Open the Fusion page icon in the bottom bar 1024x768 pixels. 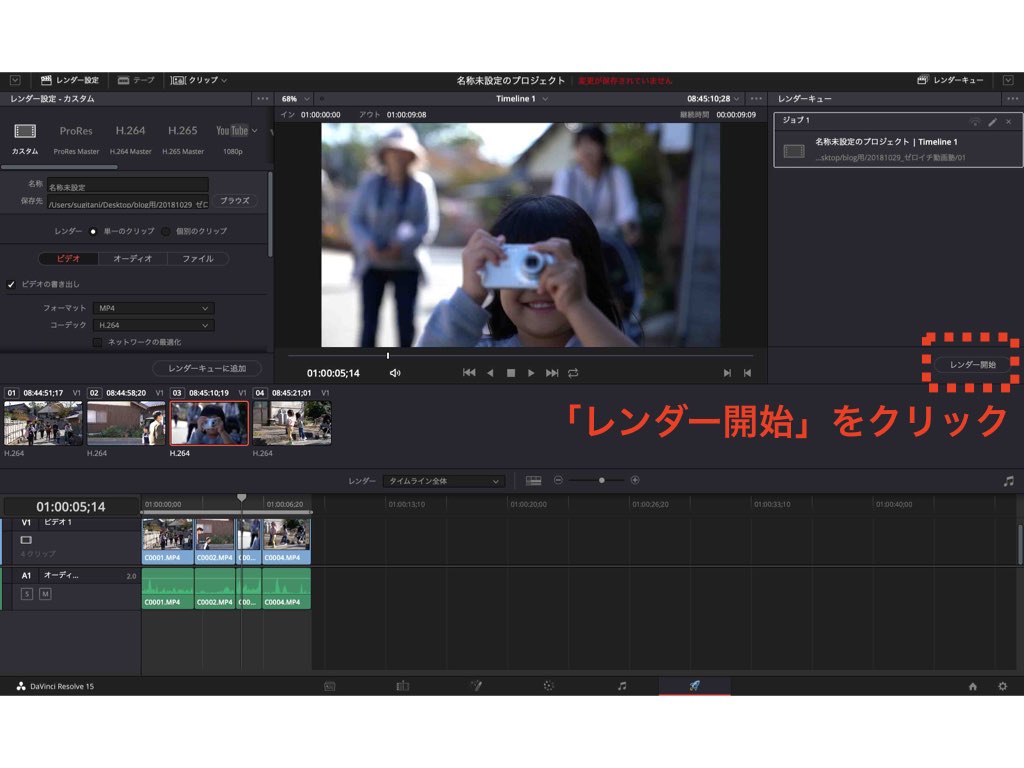476,686
